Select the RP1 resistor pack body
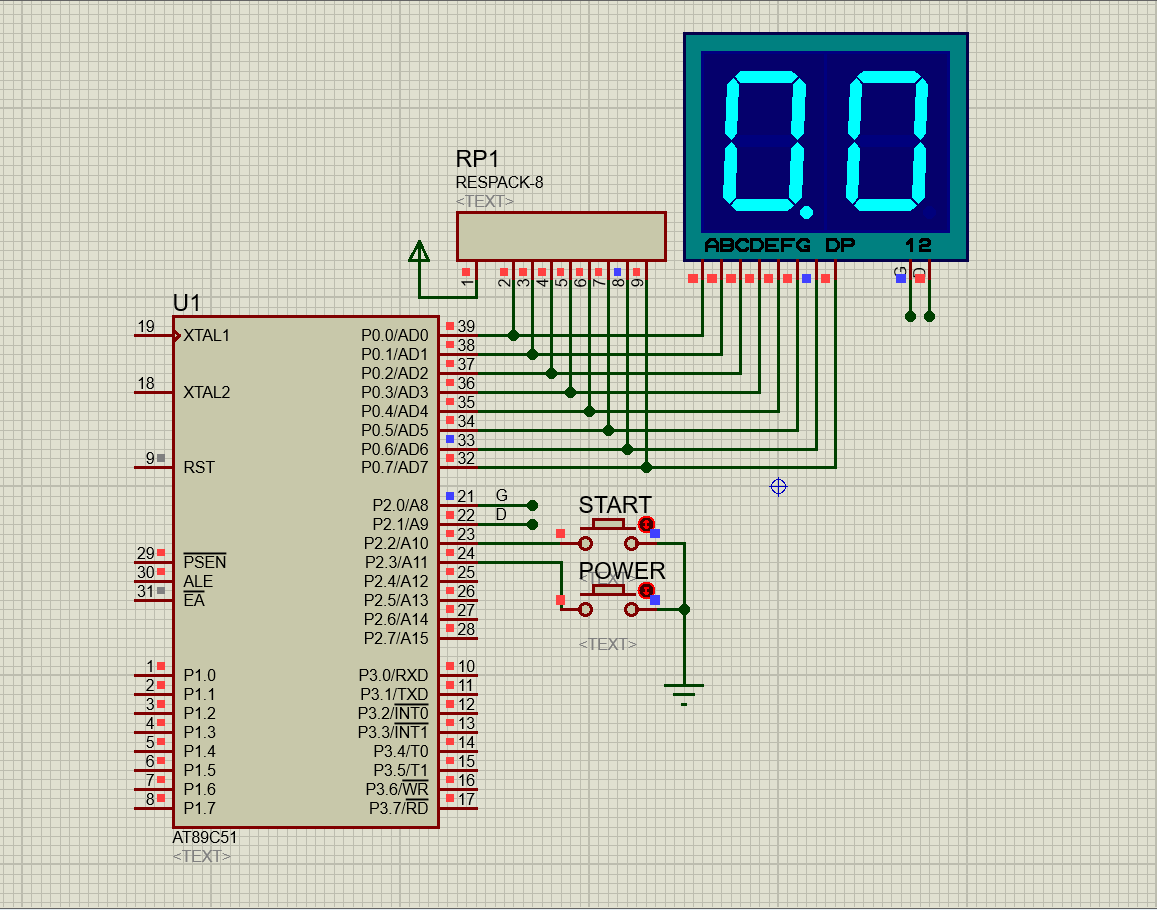This screenshot has width=1157, height=910. pos(560,237)
